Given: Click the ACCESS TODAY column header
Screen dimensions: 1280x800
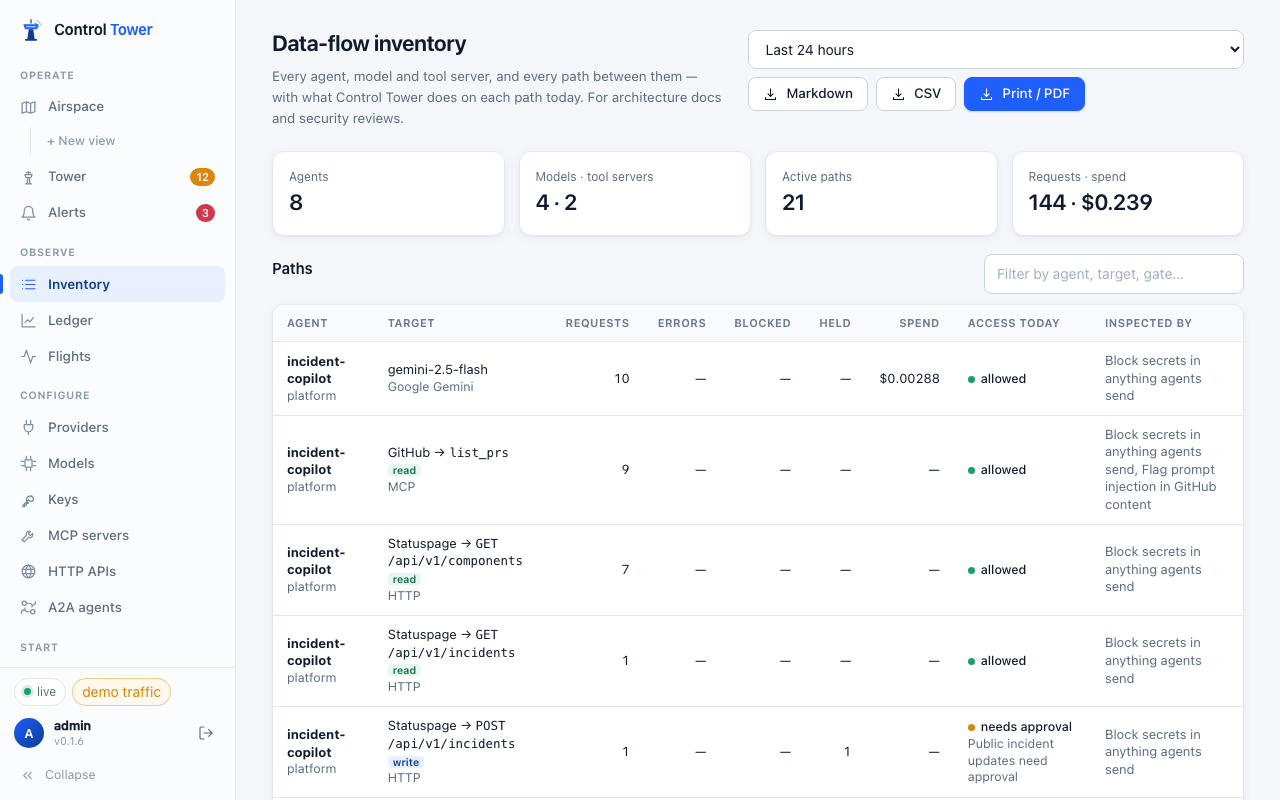Looking at the screenshot, I should (x=1013, y=323).
